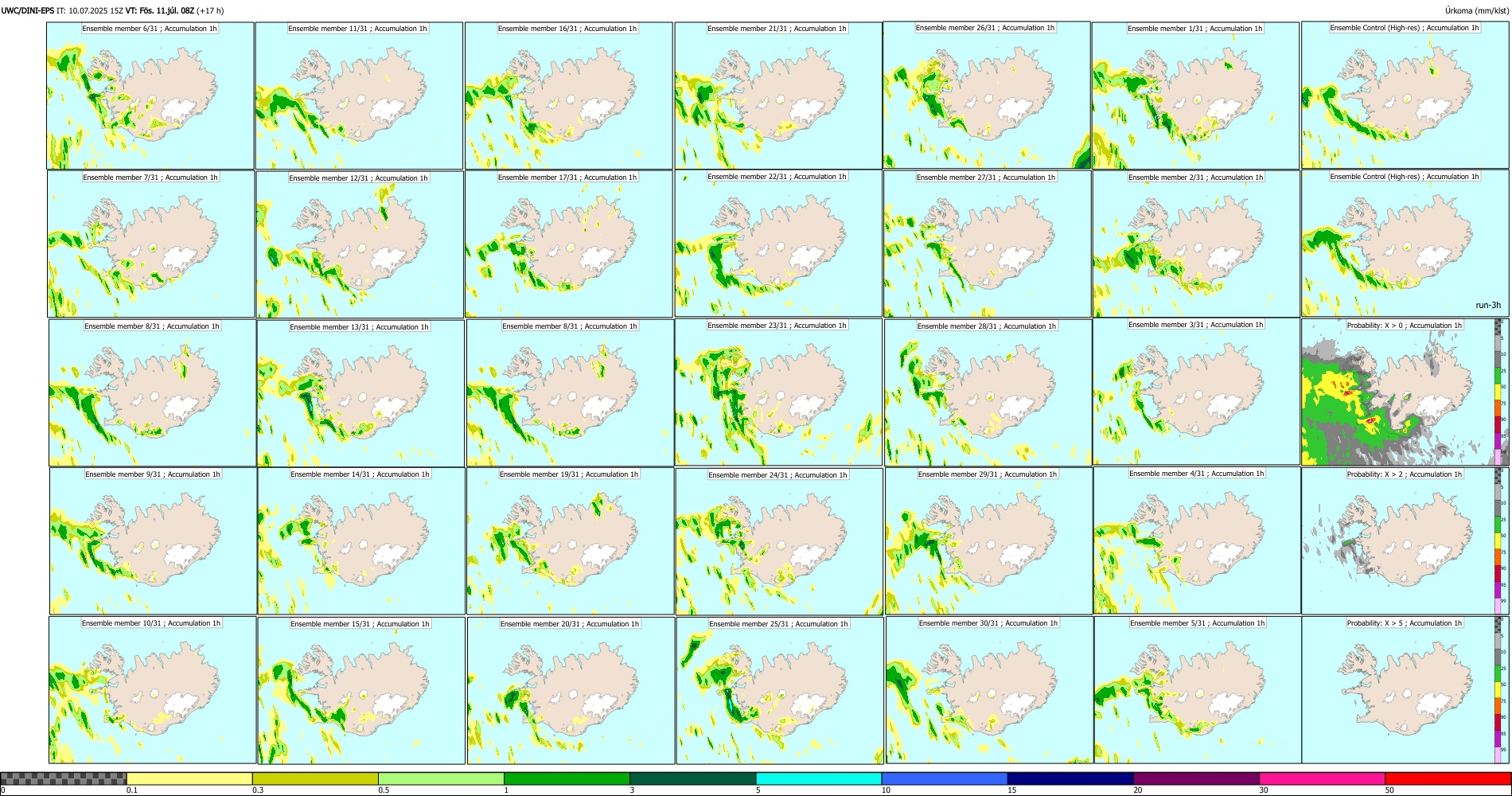Open the Ensemble member 27/31 map
The height and width of the screenshot is (796, 1512).
point(988,244)
